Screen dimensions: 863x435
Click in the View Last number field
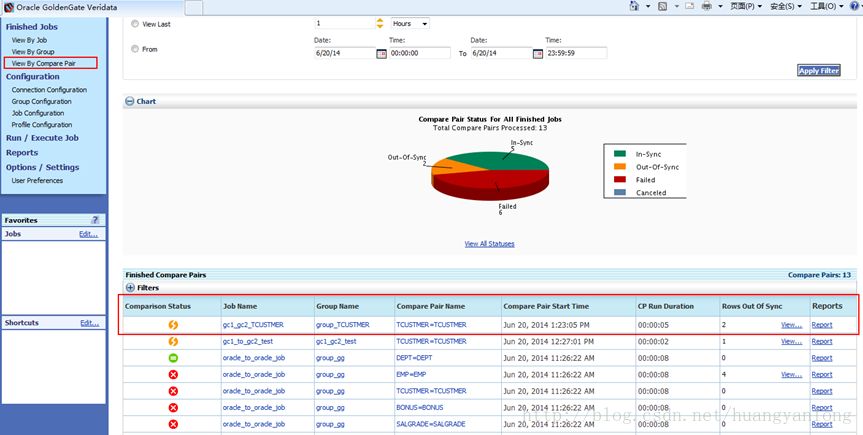345,24
